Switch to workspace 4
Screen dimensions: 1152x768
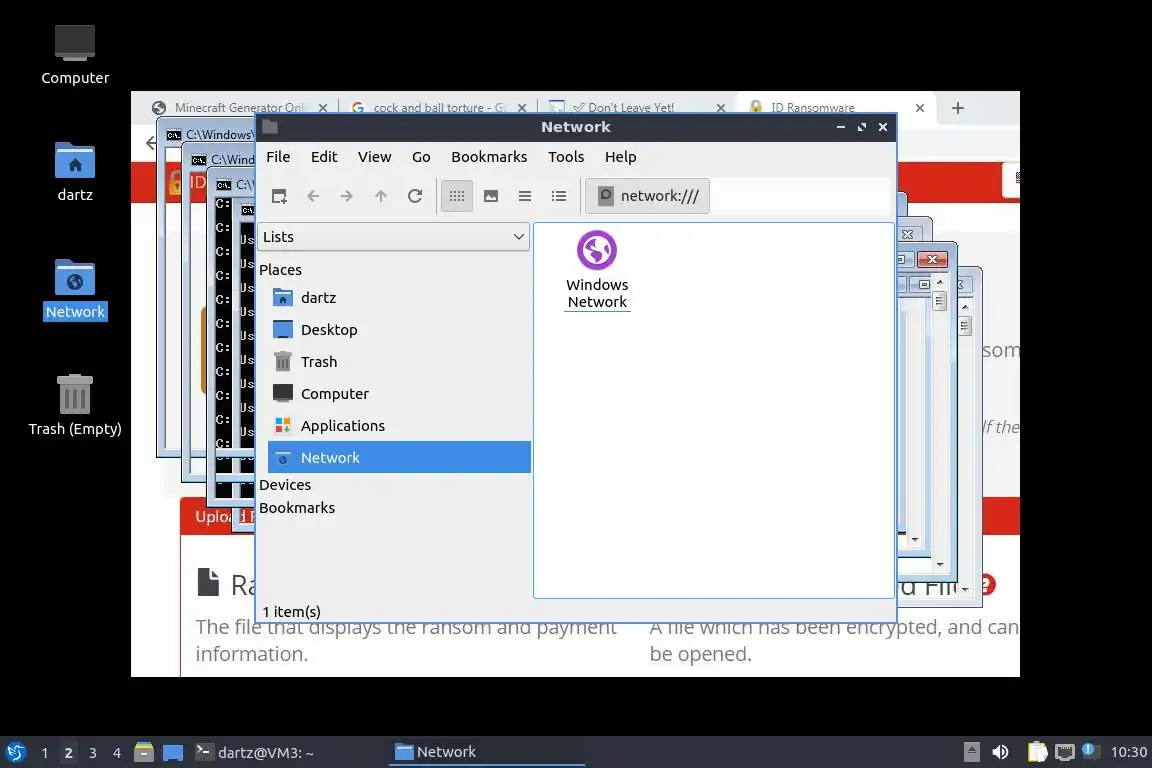point(117,753)
